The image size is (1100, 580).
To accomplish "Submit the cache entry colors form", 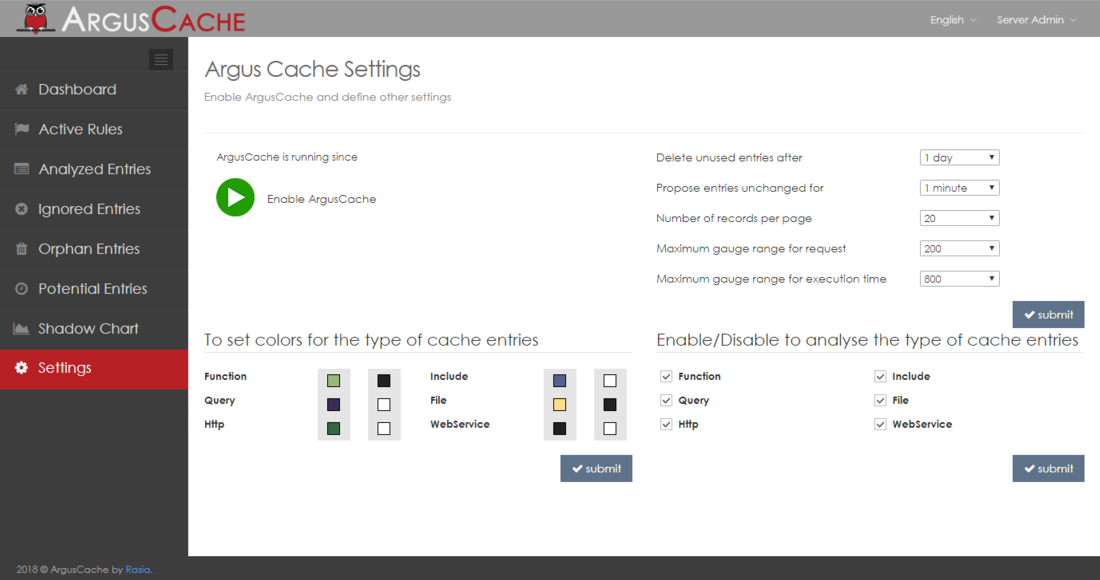I will pyautogui.click(x=596, y=468).
